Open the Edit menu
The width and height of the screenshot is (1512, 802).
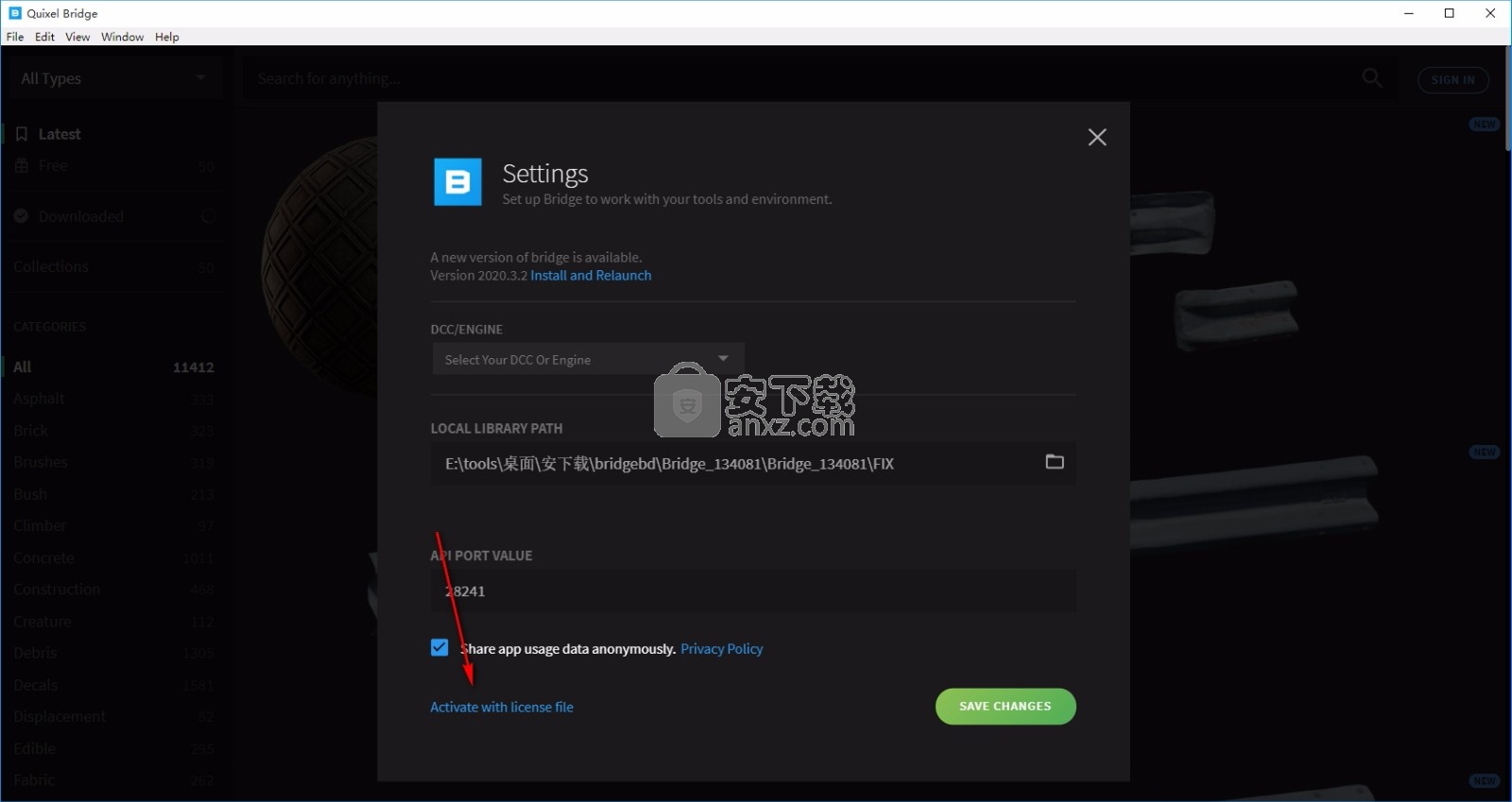(x=44, y=37)
